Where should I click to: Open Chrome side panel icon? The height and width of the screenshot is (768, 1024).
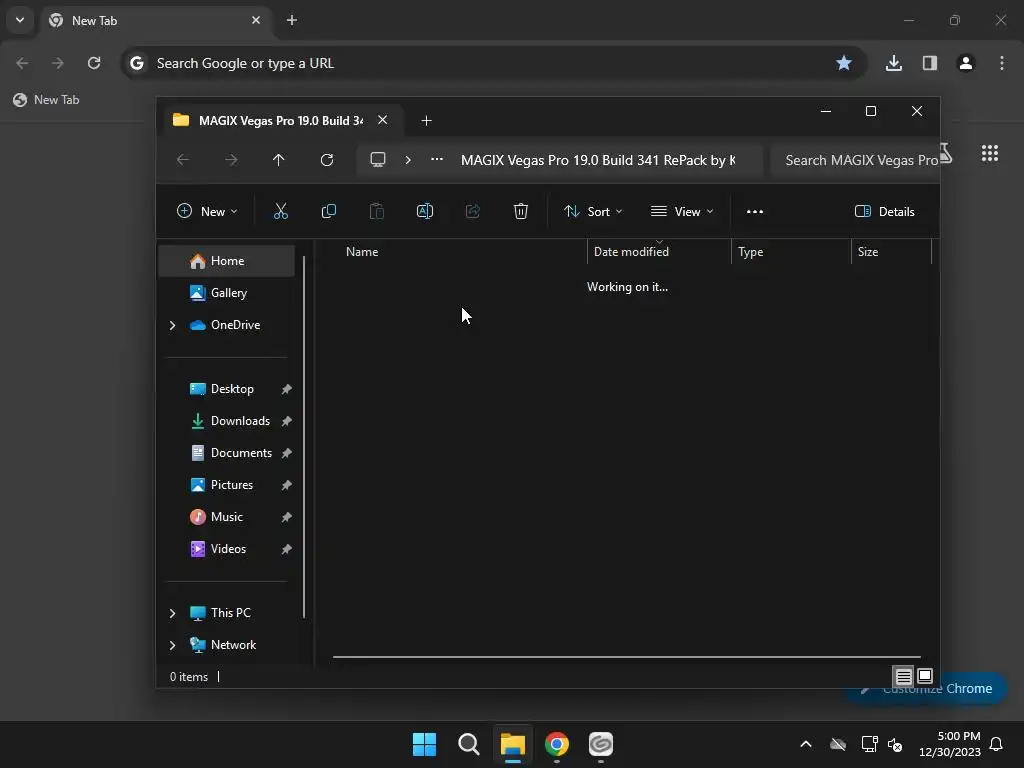click(930, 63)
